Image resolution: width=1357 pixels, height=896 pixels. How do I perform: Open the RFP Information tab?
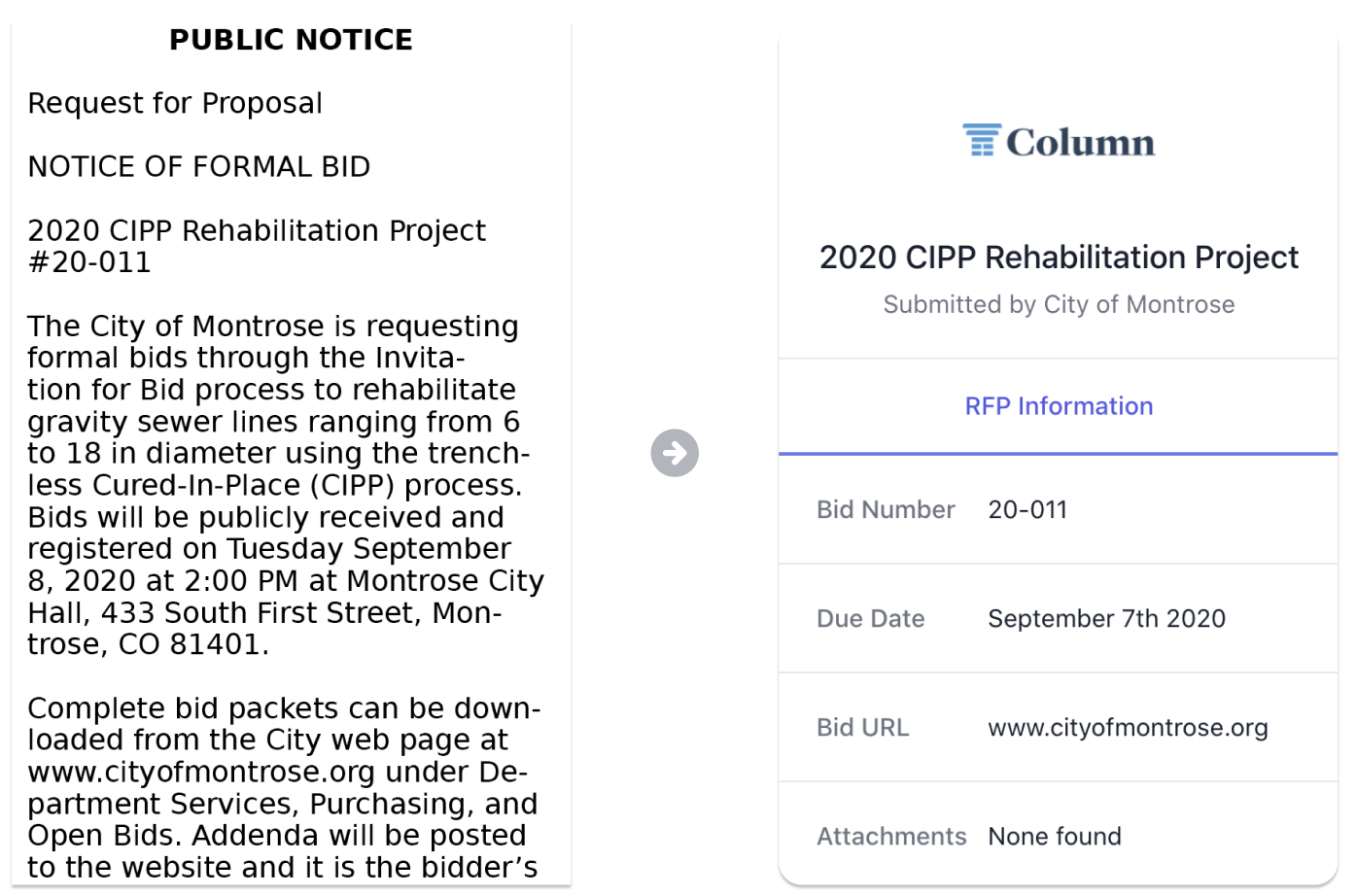coord(1059,406)
